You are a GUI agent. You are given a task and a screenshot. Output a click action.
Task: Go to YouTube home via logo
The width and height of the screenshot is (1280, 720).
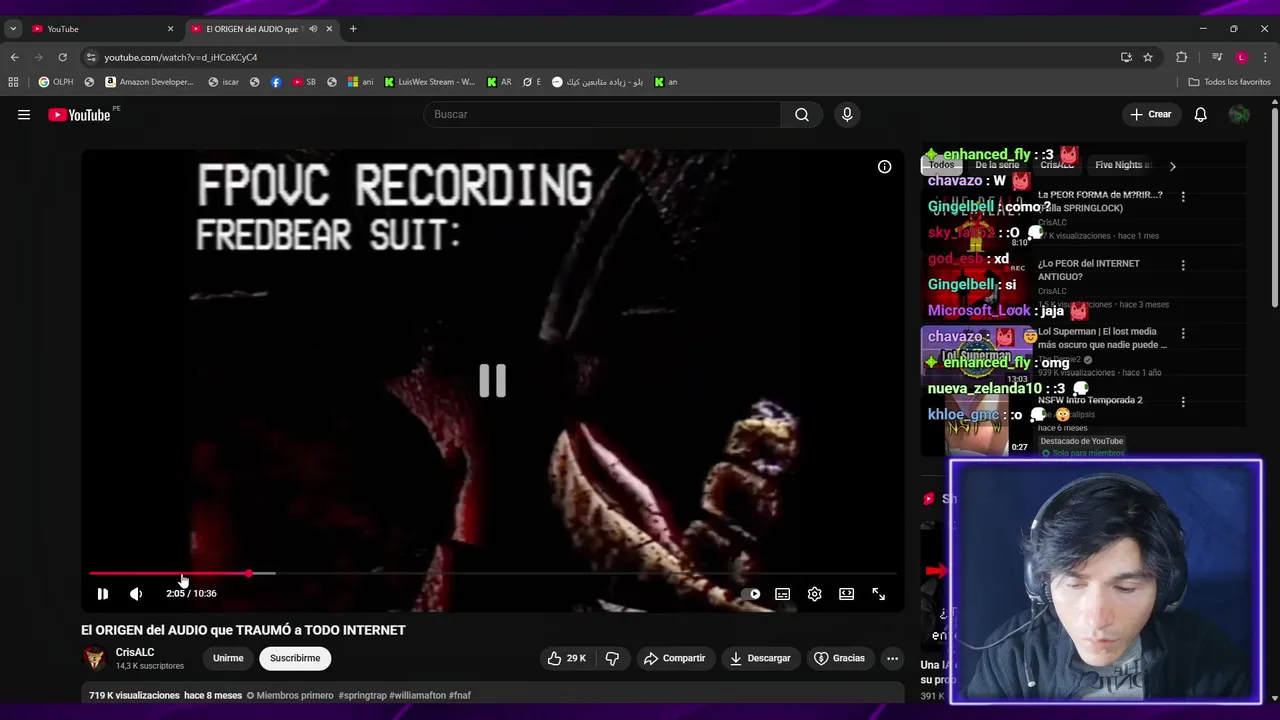pos(79,115)
